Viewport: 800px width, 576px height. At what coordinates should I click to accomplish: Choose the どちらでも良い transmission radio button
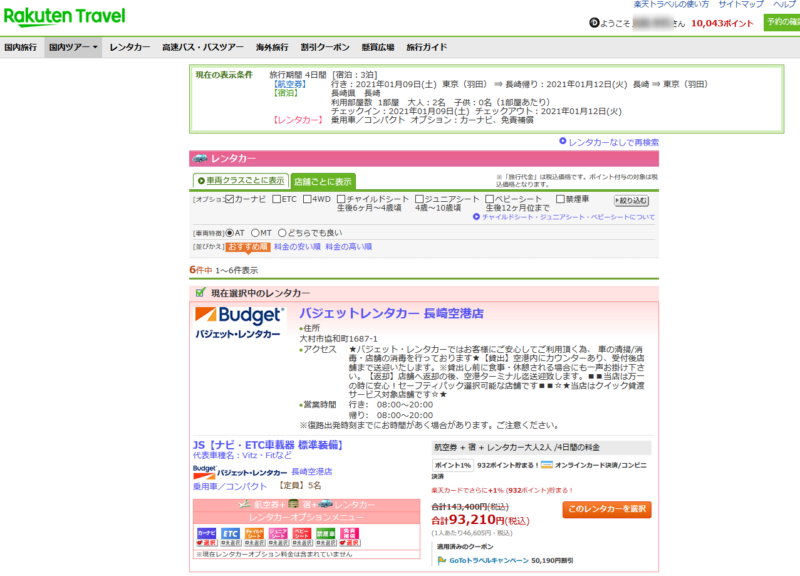coord(282,233)
